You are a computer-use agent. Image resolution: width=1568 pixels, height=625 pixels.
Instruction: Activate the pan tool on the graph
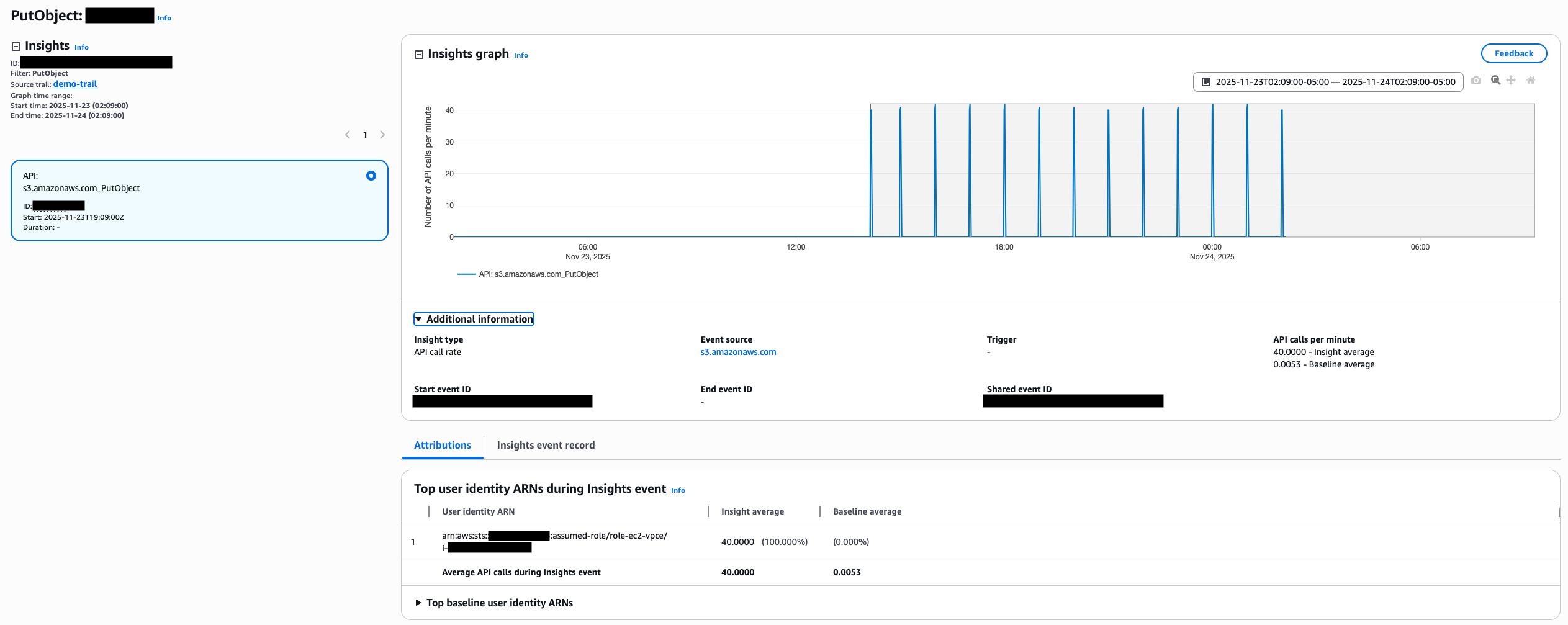click(1510, 80)
